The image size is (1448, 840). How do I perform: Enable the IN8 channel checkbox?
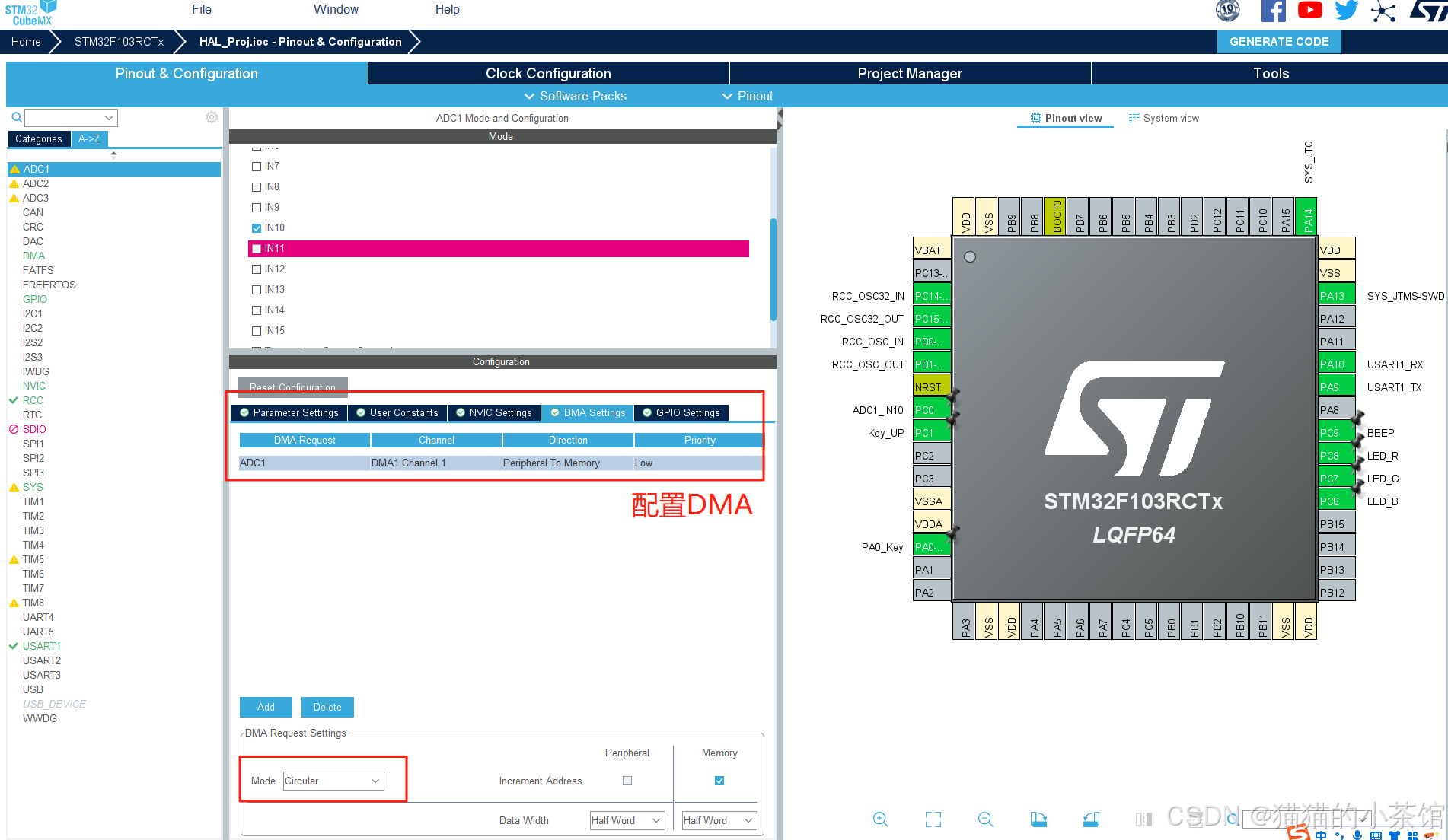(x=257, y=187)
